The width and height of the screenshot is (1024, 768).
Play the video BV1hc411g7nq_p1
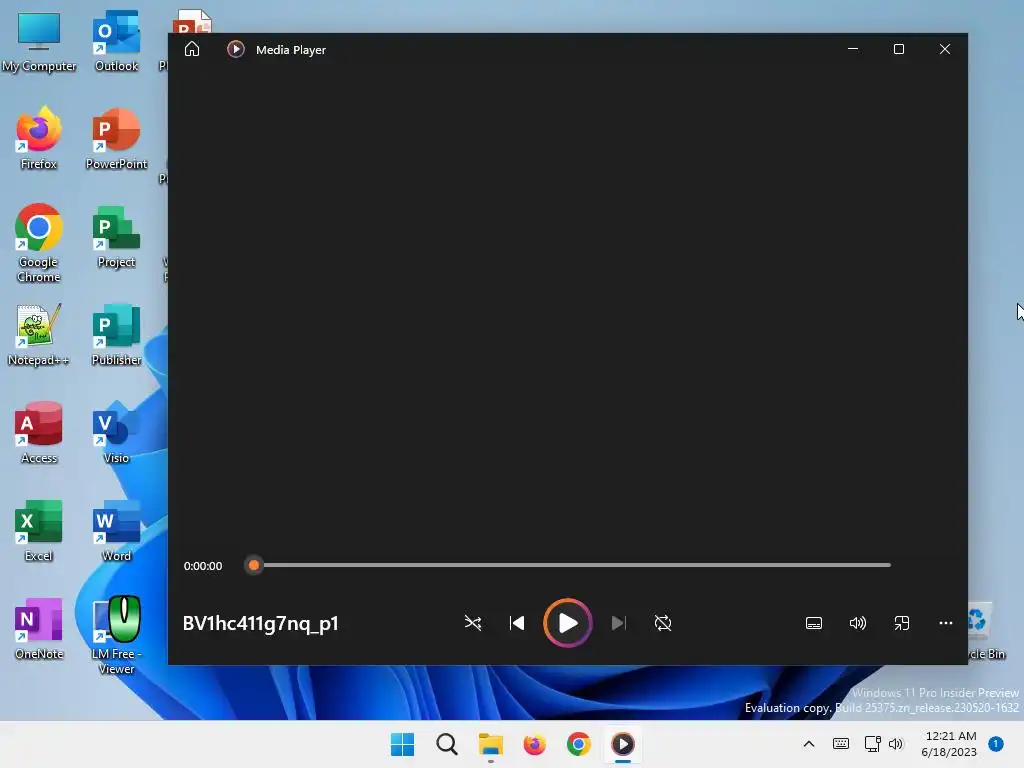568,623
